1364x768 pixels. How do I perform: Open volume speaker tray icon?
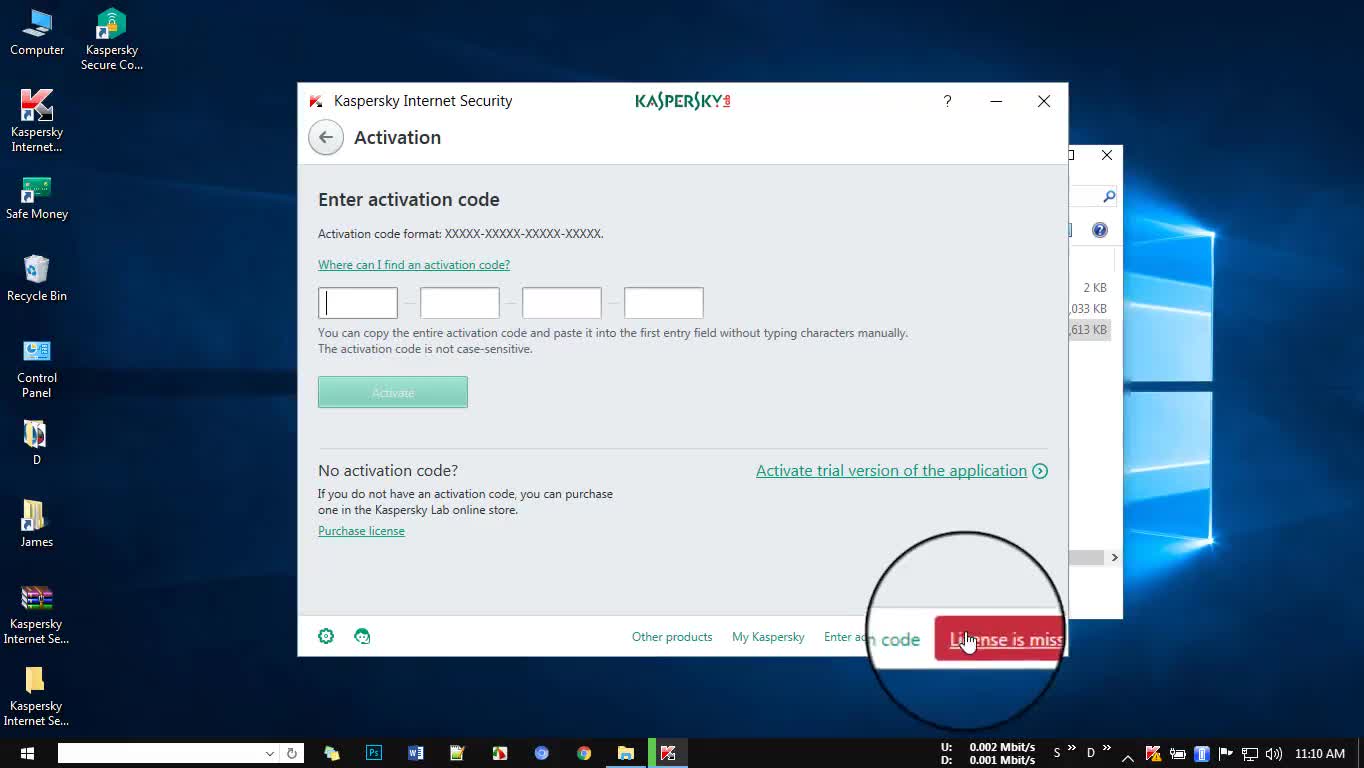(x=1273, y=754)
